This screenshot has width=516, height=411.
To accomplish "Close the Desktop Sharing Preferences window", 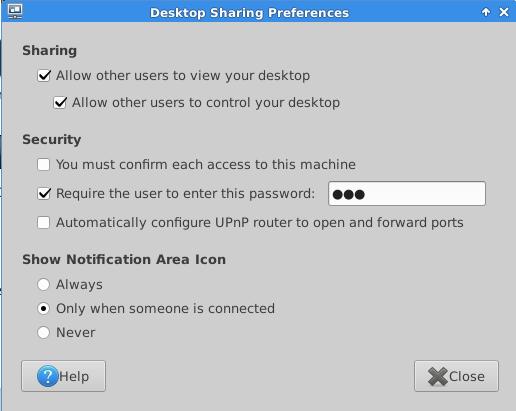I will click(x=504, y=12).
